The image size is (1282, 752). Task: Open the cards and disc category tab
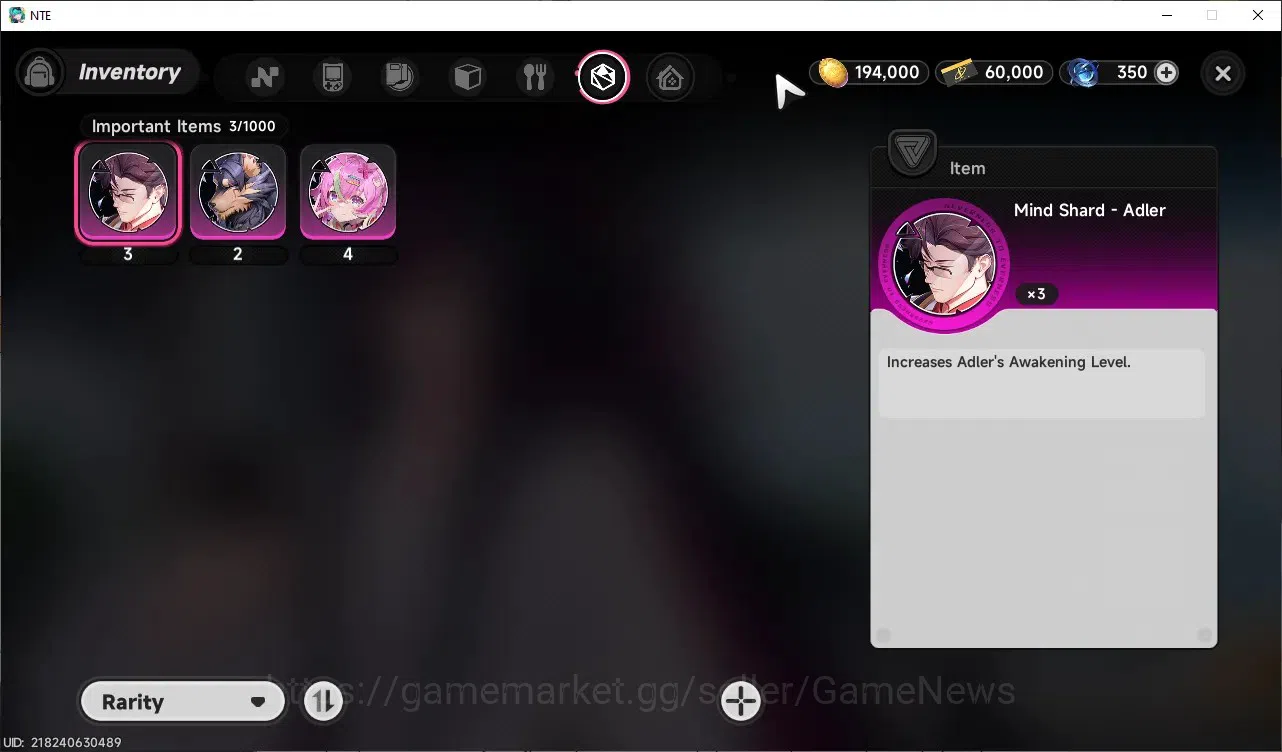(400, 77)
